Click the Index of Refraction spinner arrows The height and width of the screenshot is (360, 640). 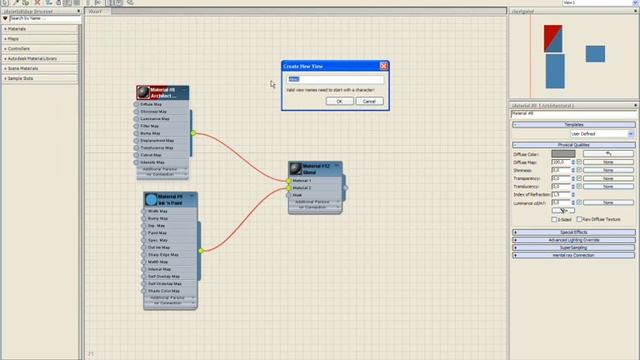(x=573, y=195)
